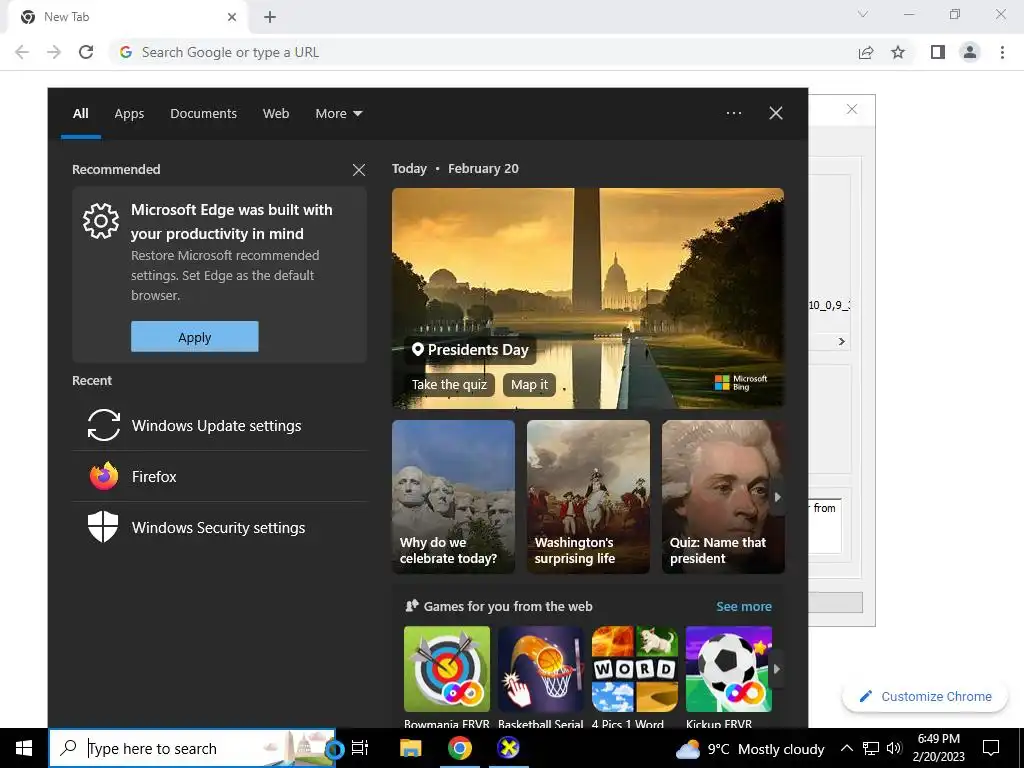Viewport: 1024px width, 768px height.
Task: Share this page from address bar
Action: click(x=866, y=52)
